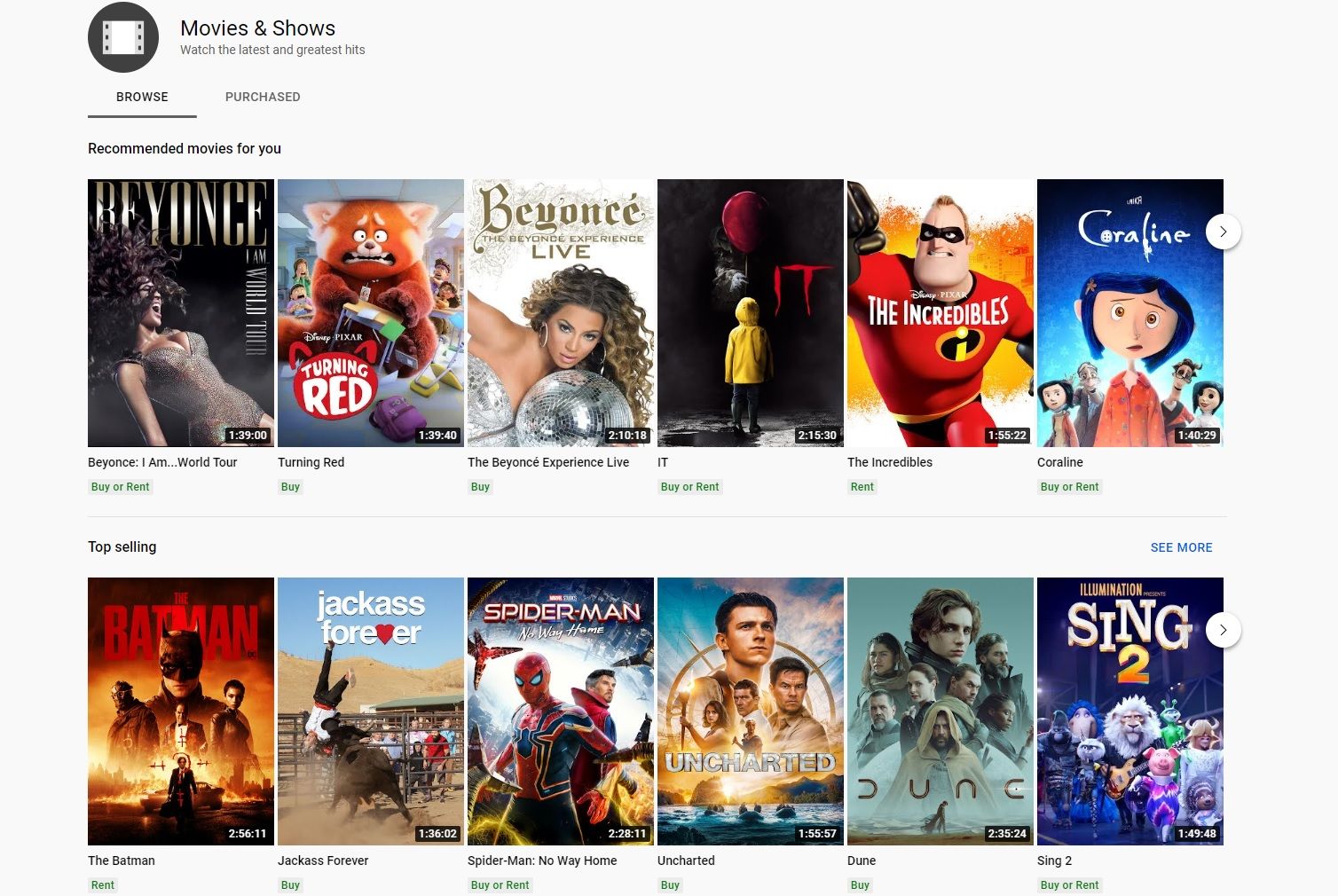
Task: Click the Spider-Man: No Way Home title
Action: click(x=542, y=861)
